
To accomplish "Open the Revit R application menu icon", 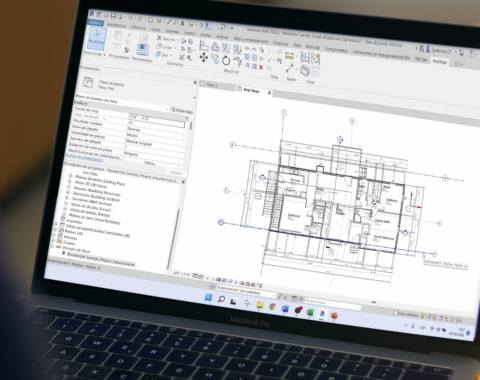I will (x=92, y=13).
